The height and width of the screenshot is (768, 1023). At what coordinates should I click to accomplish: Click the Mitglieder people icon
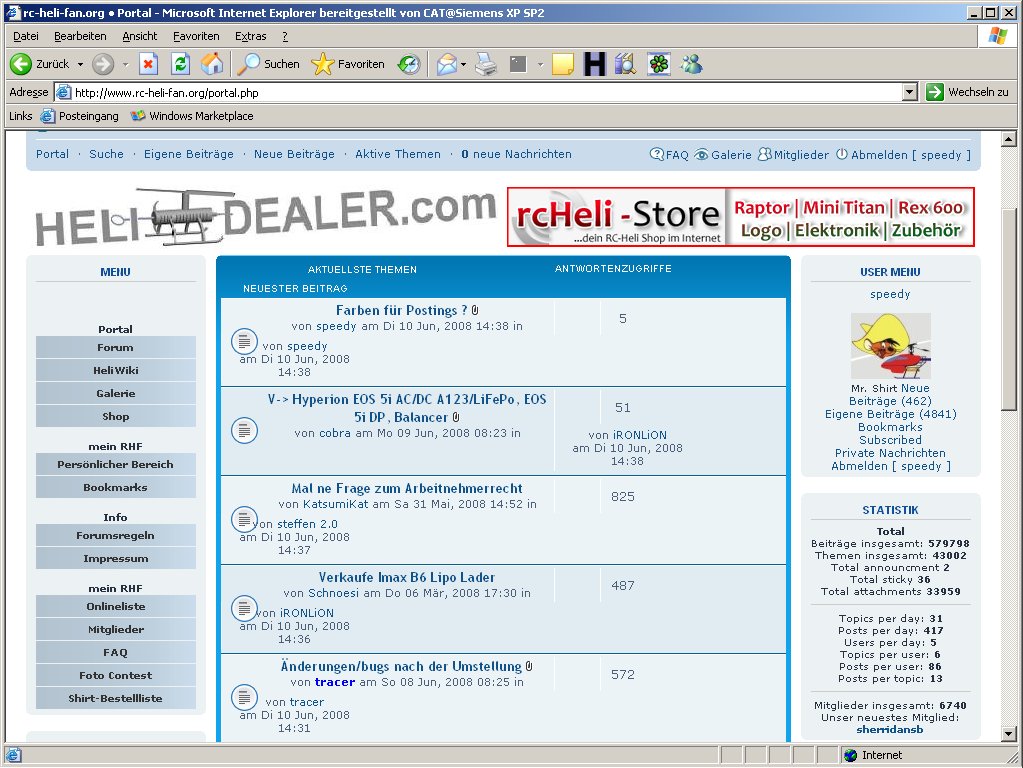tap(765, 155)
